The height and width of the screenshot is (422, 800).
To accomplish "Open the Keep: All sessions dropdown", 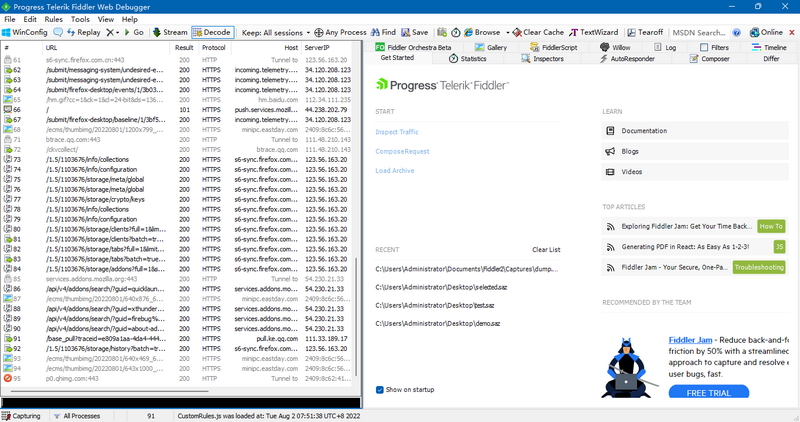I will [x=276, y=33].
